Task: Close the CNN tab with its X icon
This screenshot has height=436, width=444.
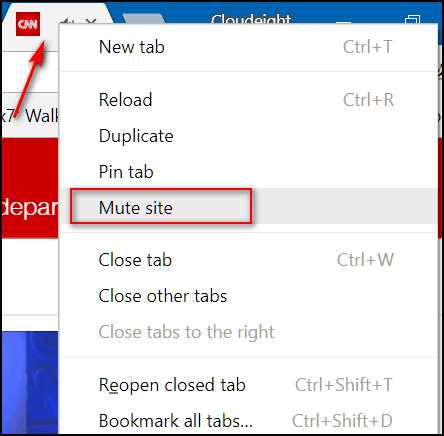Action: 91,21
